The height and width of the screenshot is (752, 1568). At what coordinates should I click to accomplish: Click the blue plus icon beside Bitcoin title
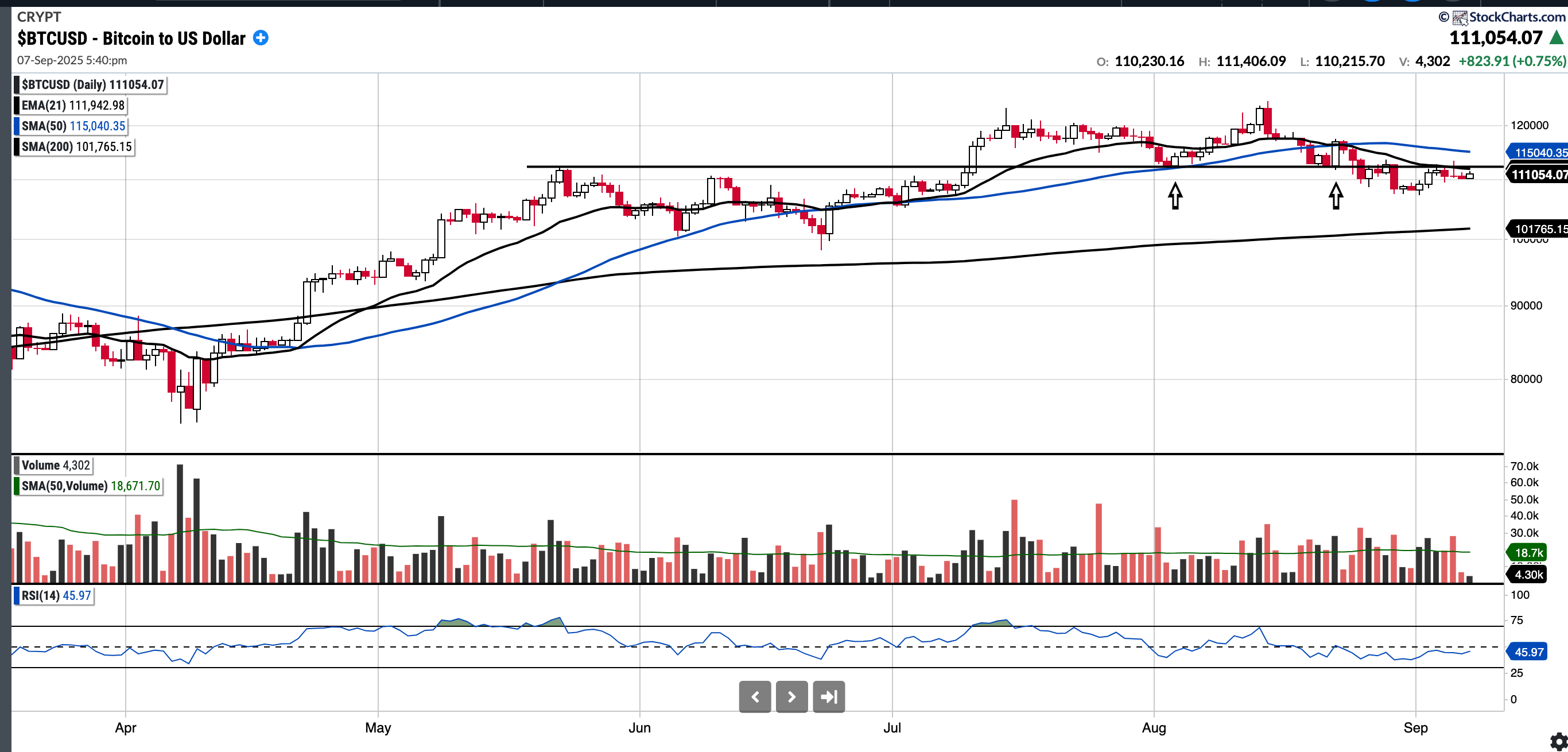tap(261, 38)
